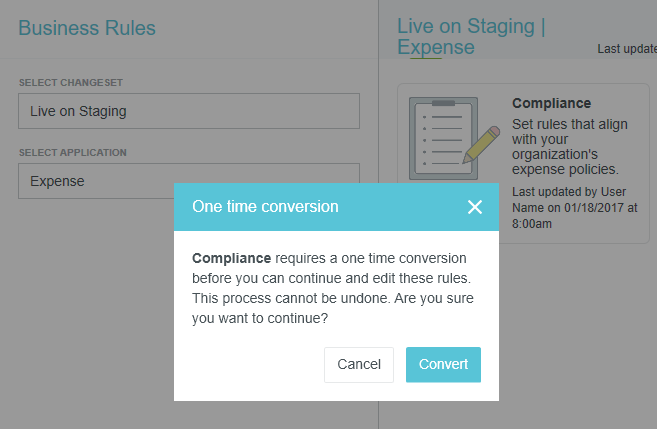The image size is (657, 429).
Task: Click the Business Rules heading
Action: [x=86, y=27]
